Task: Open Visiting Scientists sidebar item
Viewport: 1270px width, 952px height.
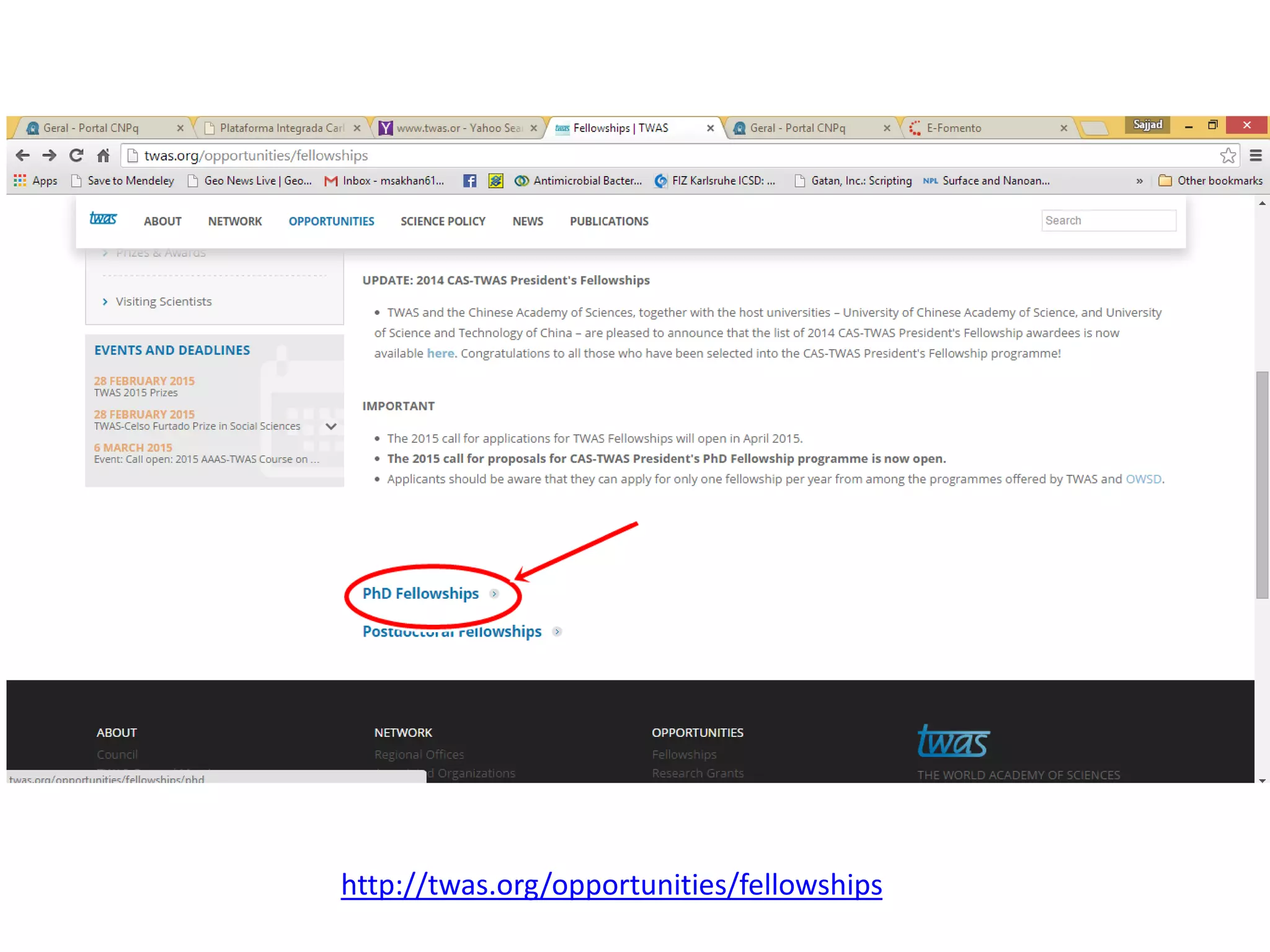Action: pyautogui.click(x=163, y=301)
